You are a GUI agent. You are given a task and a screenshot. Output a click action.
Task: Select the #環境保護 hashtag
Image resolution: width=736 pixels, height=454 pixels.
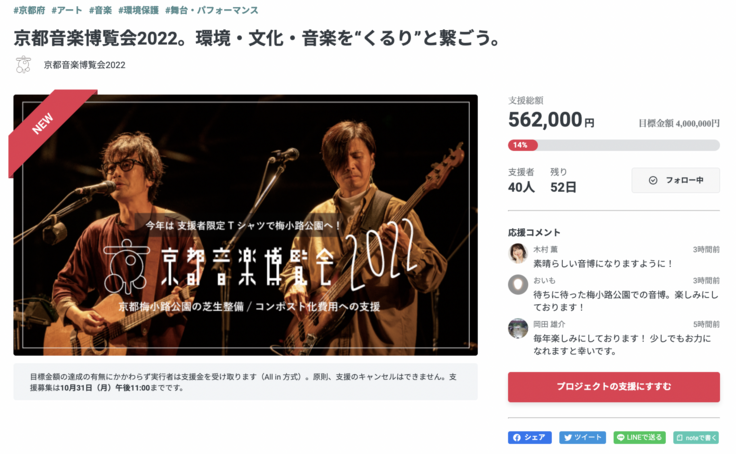(138, 10)
